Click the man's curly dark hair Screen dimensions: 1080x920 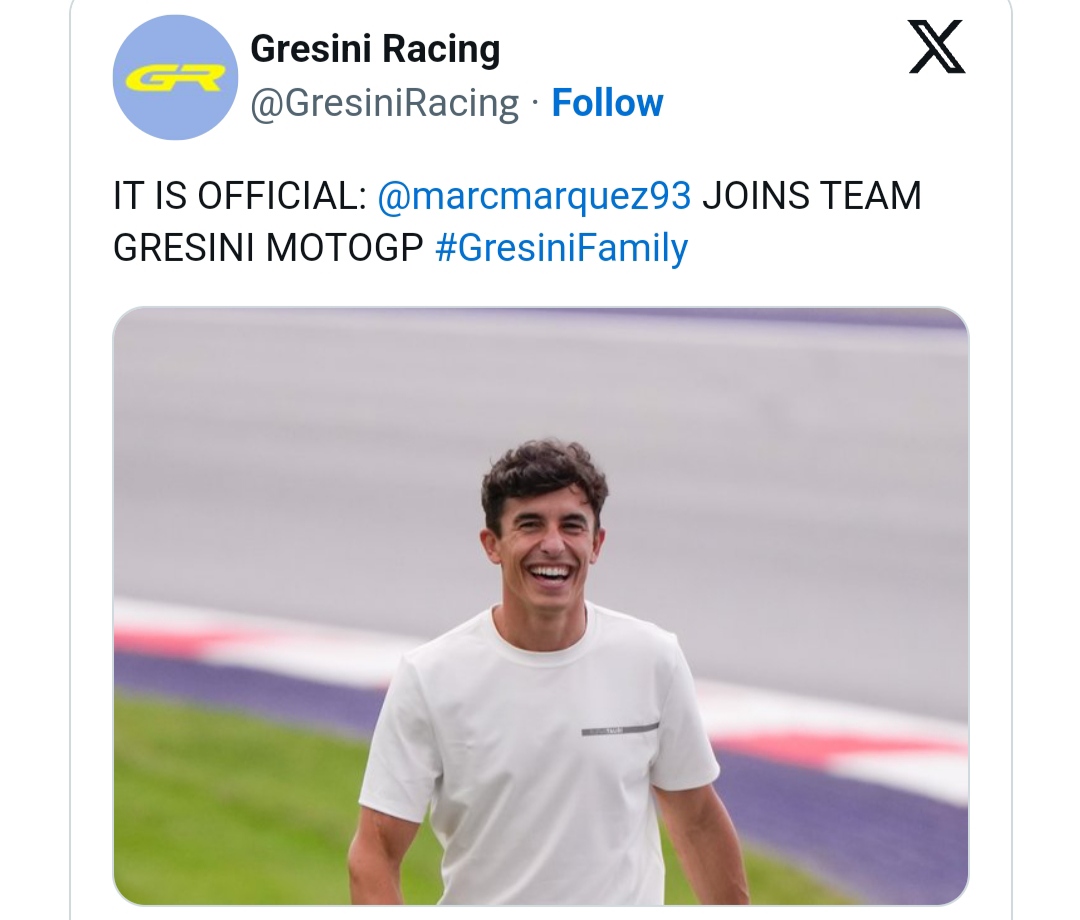(543, 473)
